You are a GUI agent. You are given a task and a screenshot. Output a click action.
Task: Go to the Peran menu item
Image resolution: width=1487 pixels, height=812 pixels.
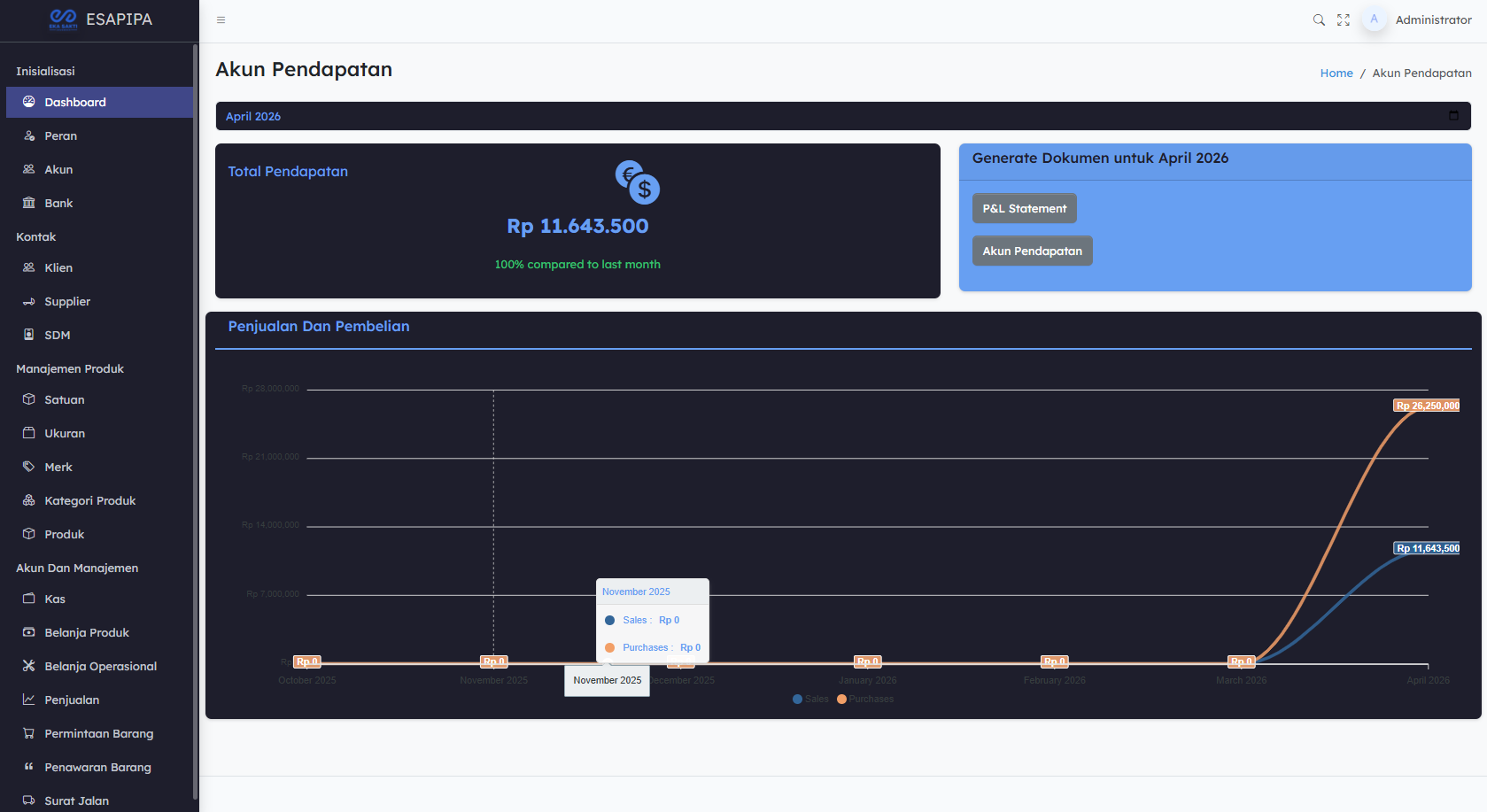click(99, 135)
